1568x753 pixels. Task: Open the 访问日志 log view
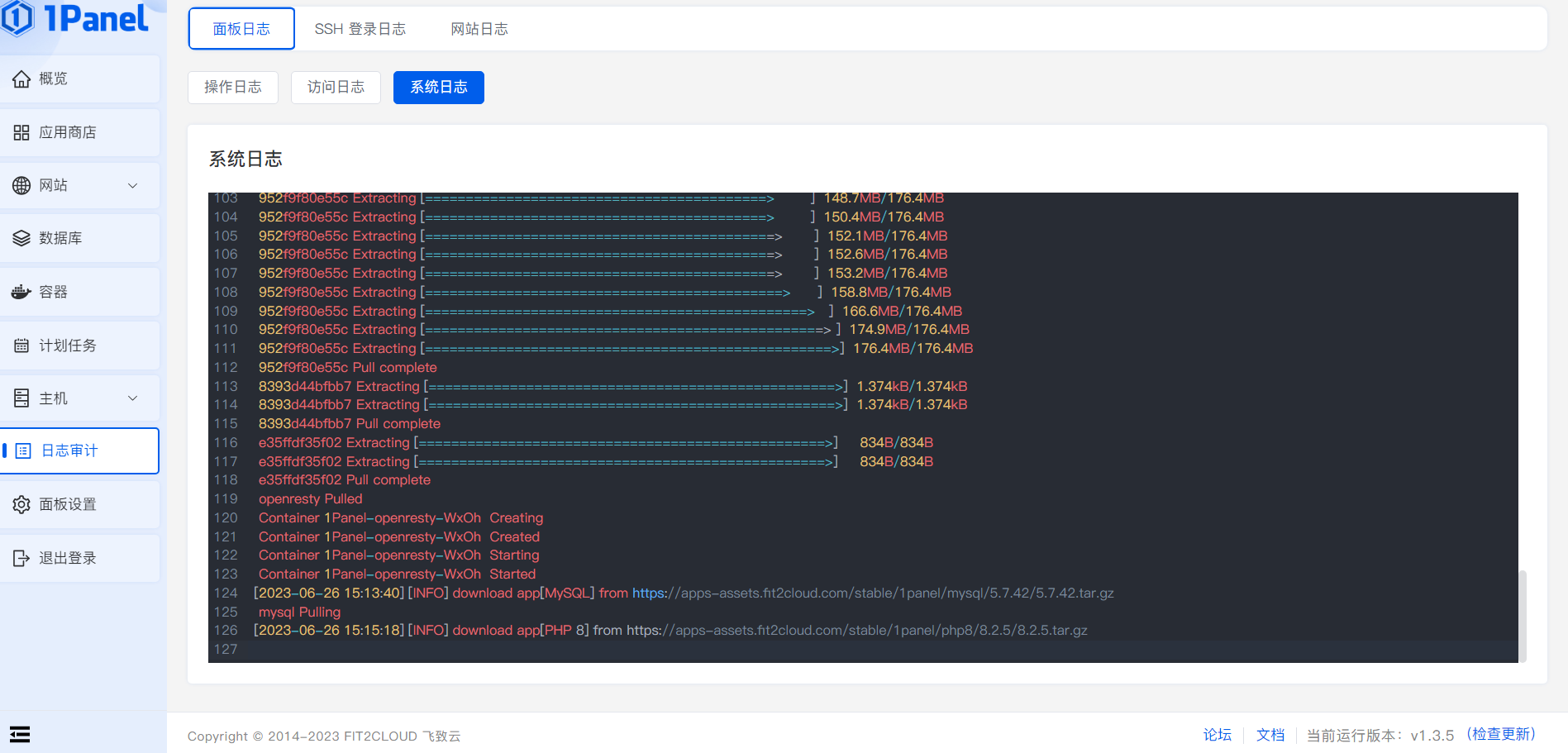[335, 87]
